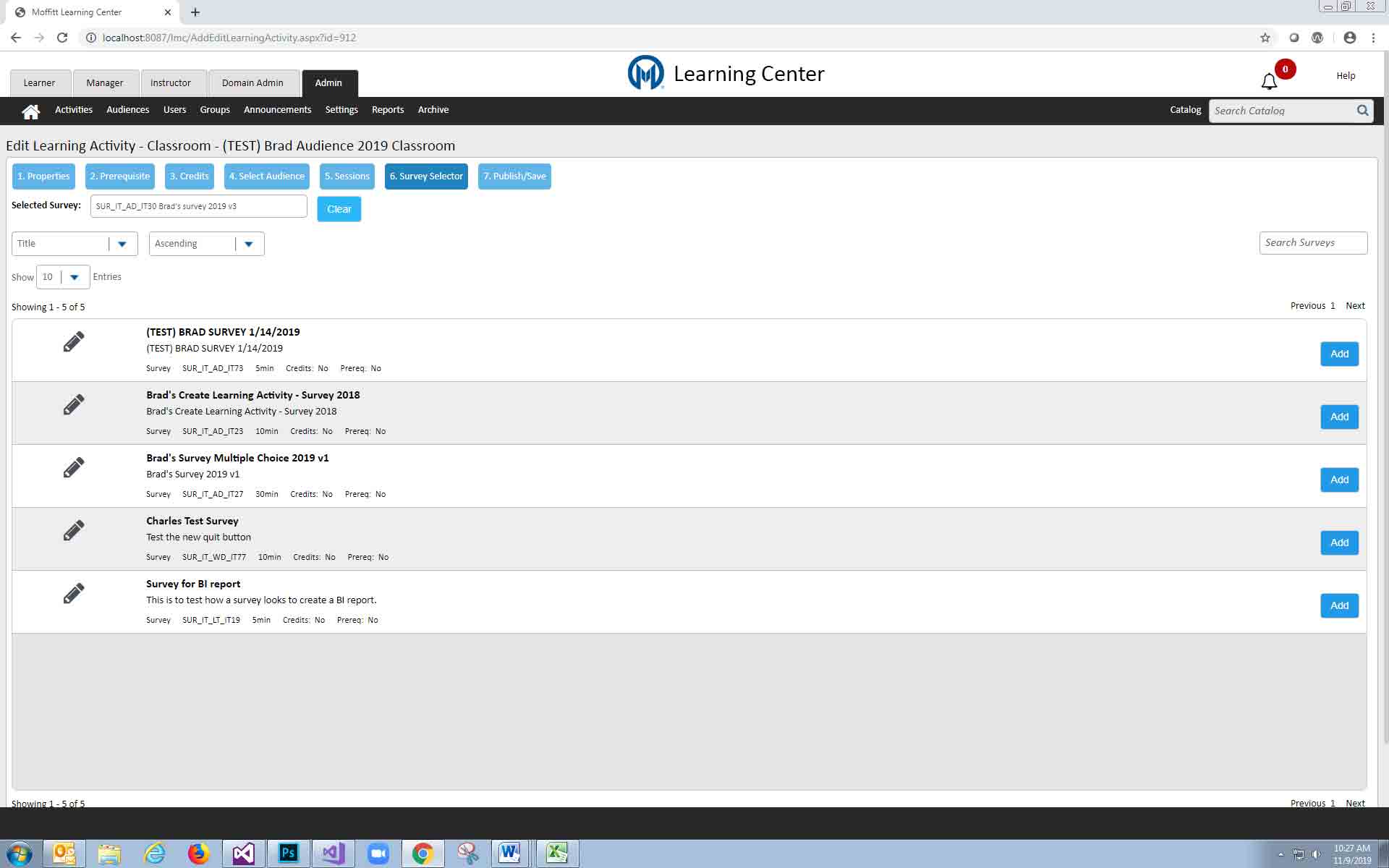Switch to the Instructor role tab
The width and height of the screenshot is (1389, 868).
point(170,83)
